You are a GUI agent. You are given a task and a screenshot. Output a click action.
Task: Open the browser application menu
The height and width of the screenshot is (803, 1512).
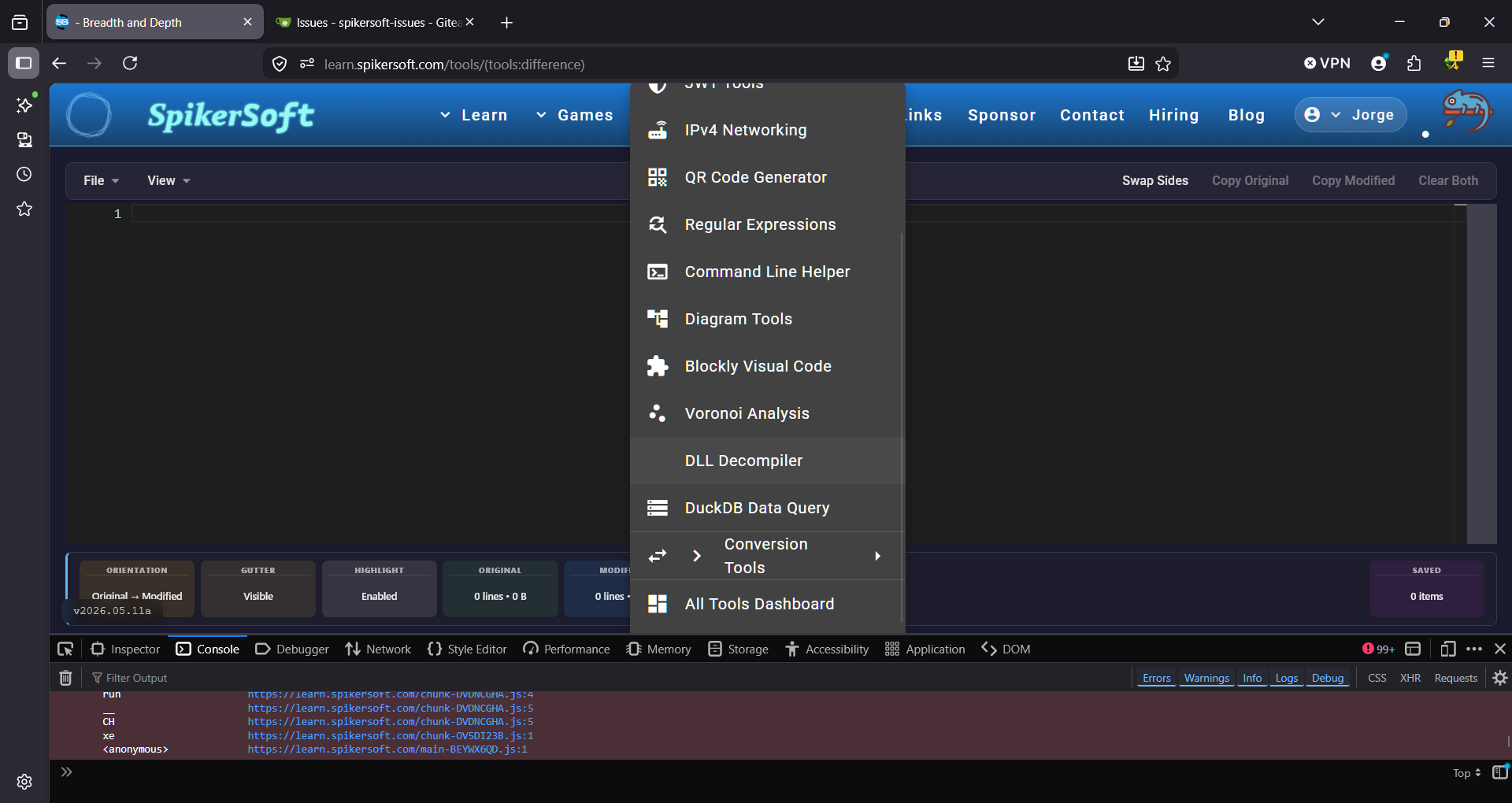(1488, 64)
